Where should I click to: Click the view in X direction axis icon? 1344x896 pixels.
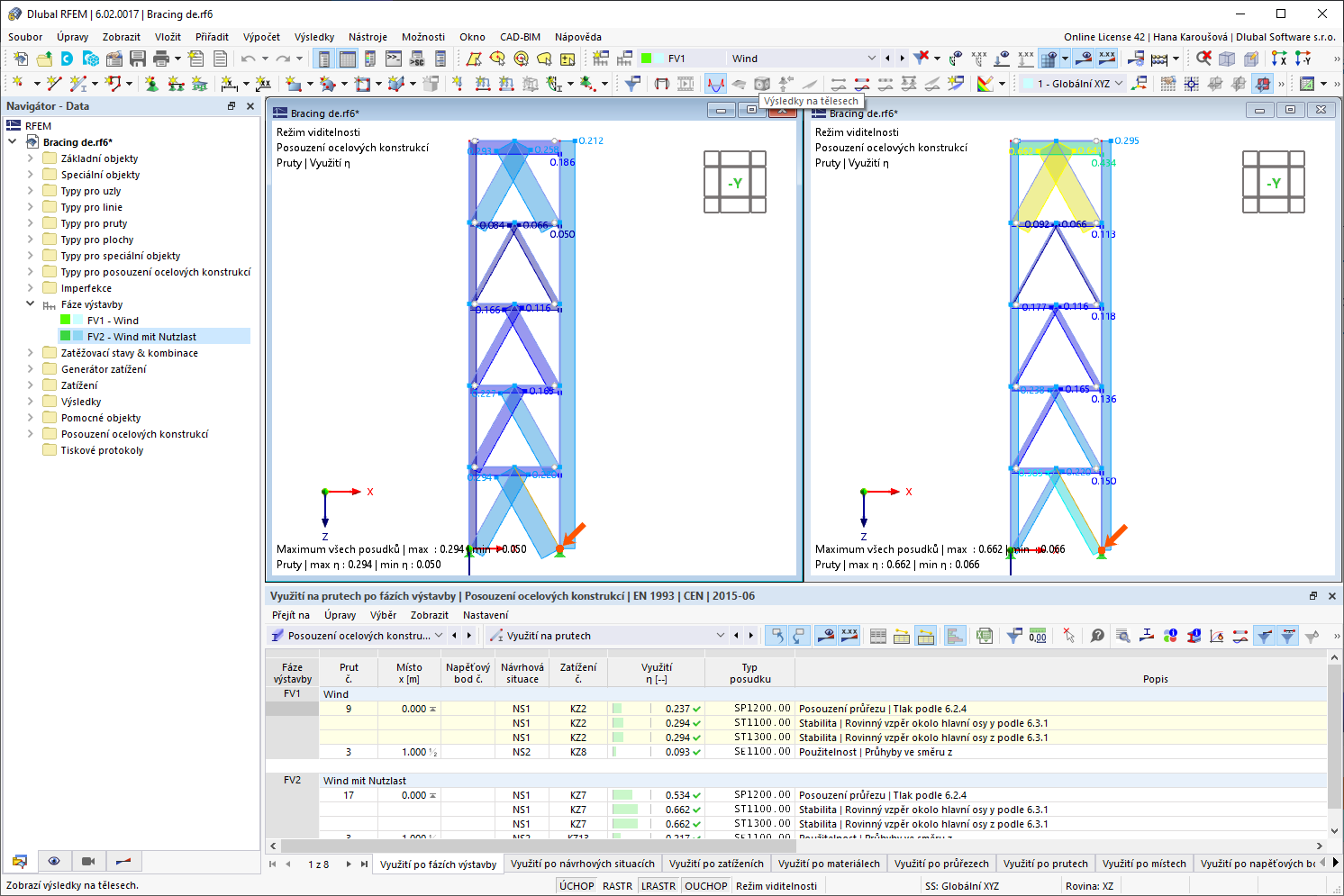(x=1279, y=59)
